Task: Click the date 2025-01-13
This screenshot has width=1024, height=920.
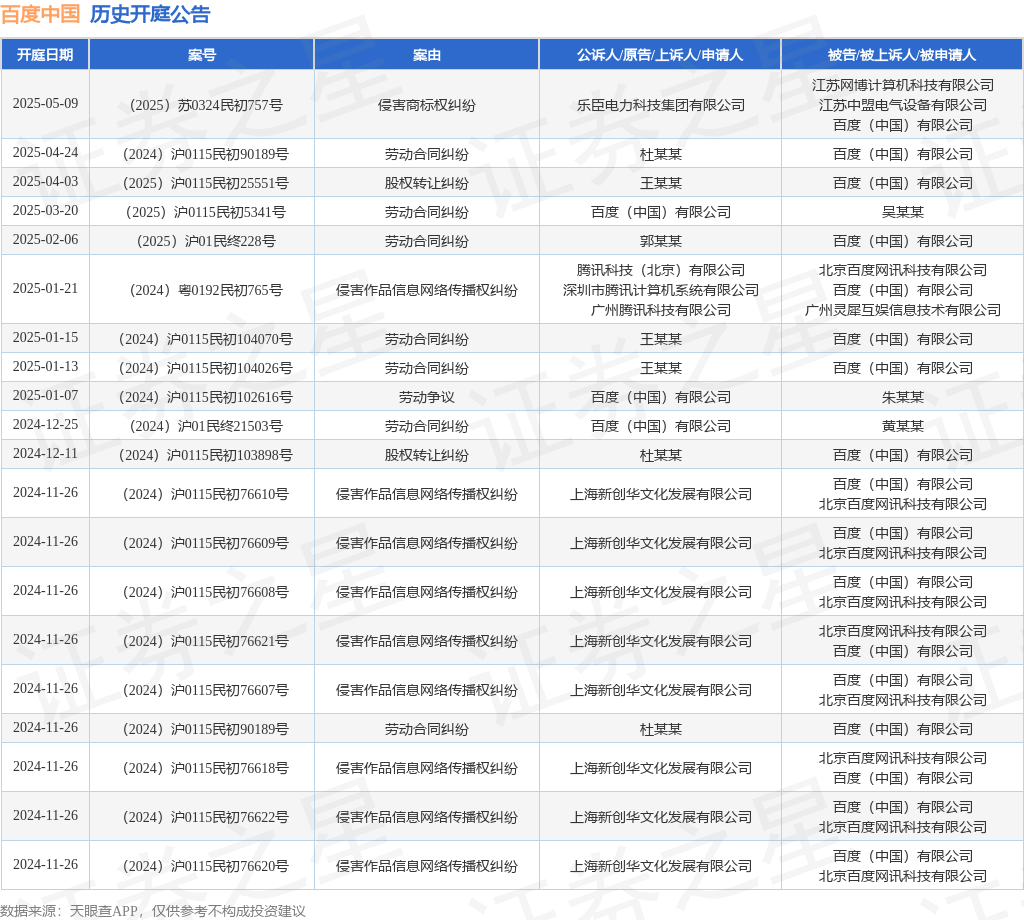Action: tap(46, 366)
